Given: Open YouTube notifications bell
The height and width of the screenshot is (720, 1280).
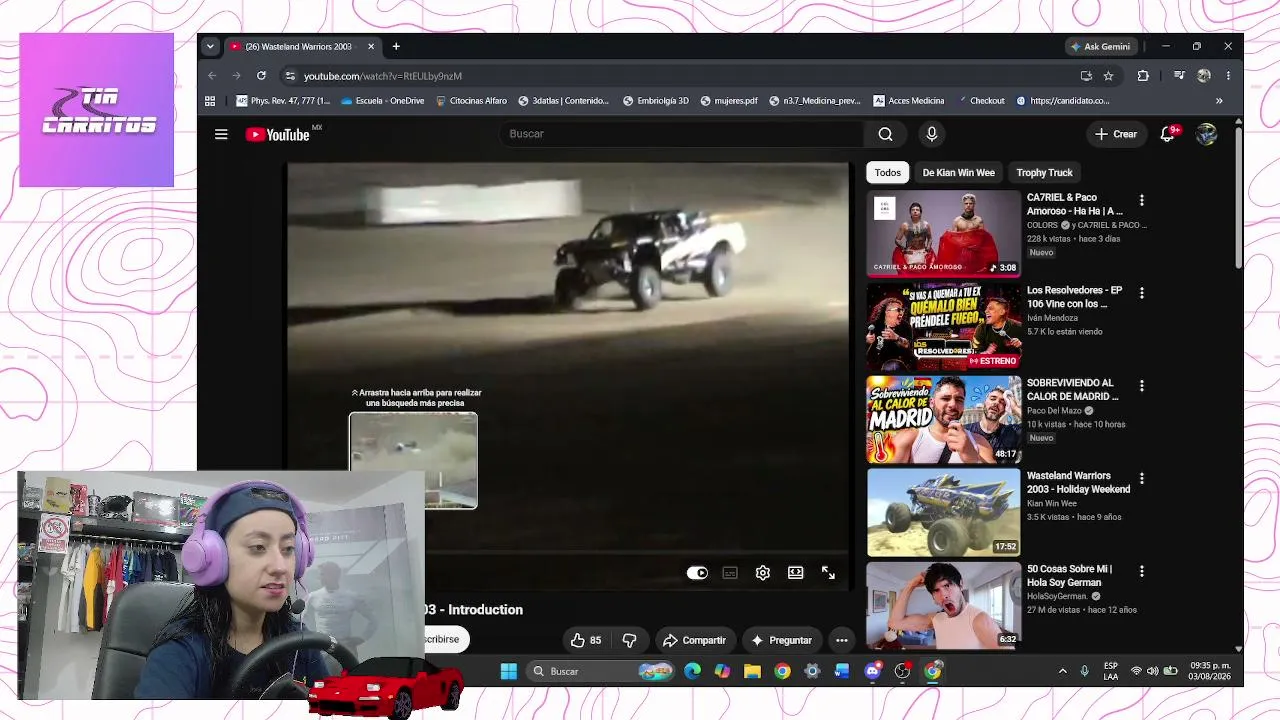Looking at the screenshot, I should [x=1167, y=134].
